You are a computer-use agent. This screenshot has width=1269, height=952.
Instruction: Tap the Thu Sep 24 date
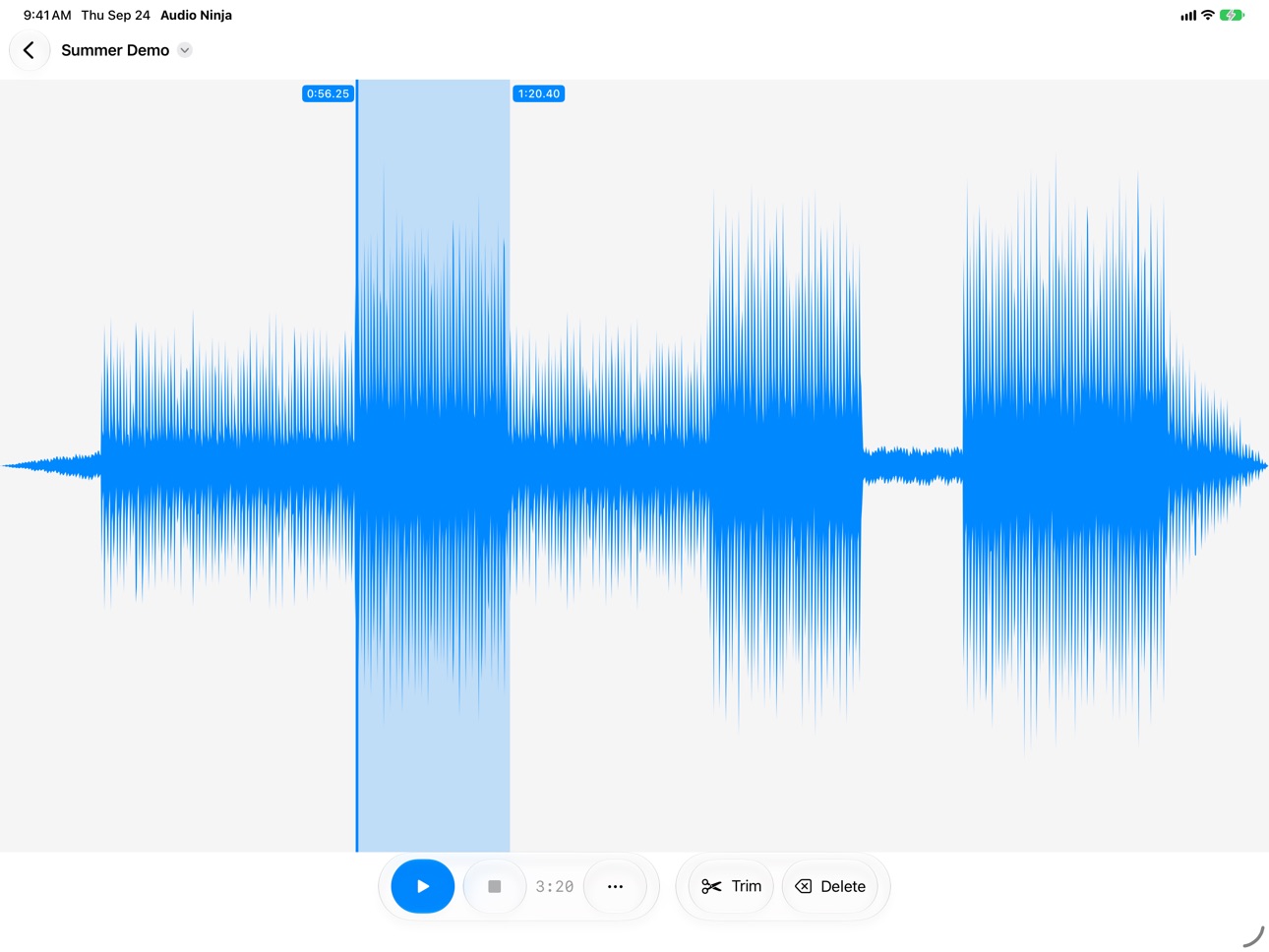click(x=116, y=15)
